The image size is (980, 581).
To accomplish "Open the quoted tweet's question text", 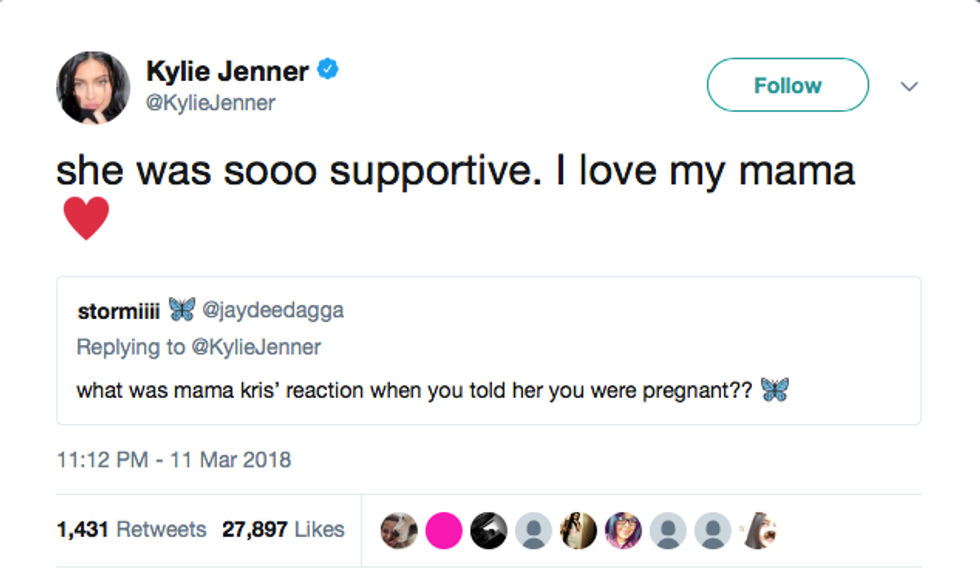I will (414, 389).
